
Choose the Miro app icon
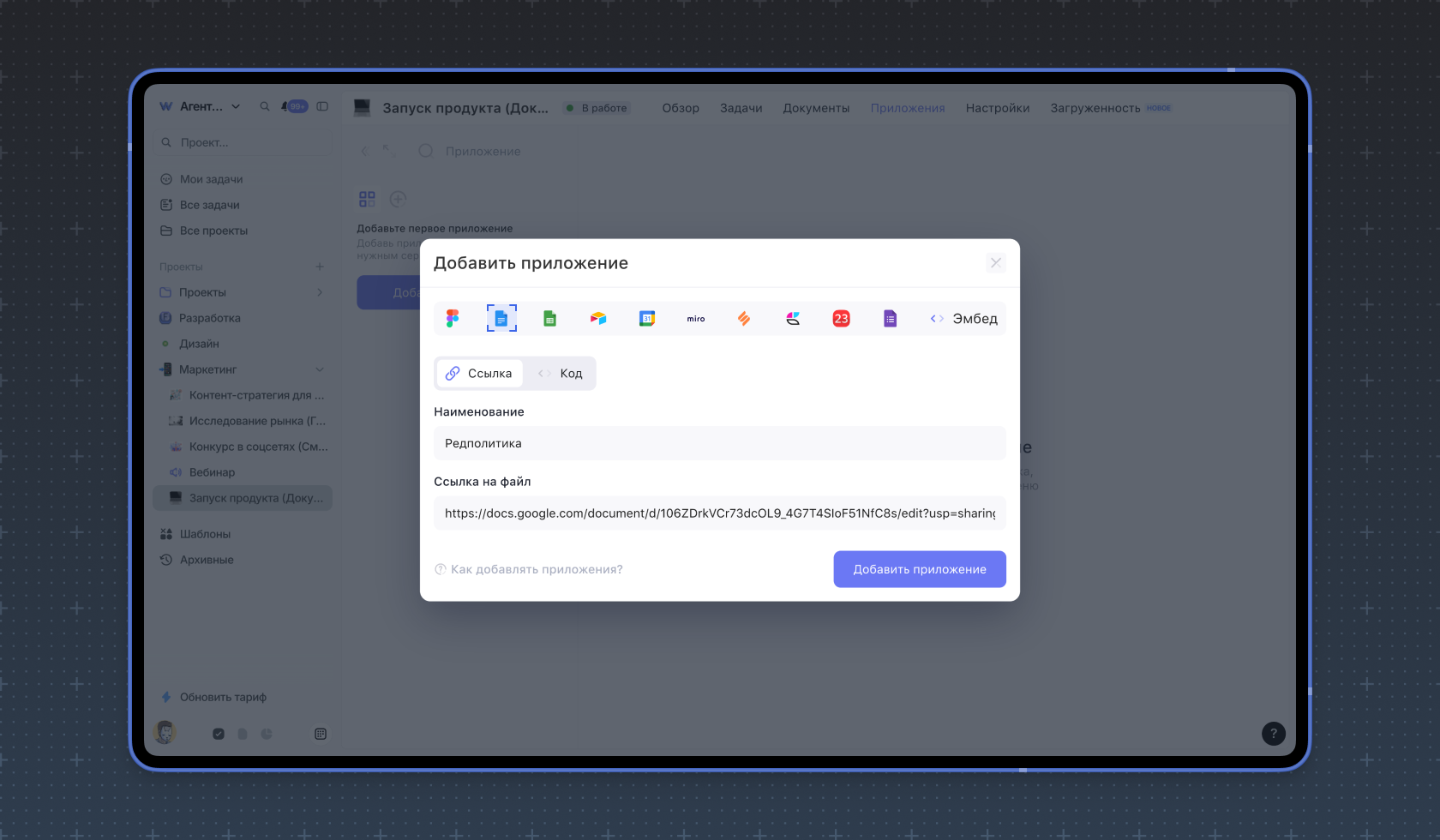tap(696, 319)
